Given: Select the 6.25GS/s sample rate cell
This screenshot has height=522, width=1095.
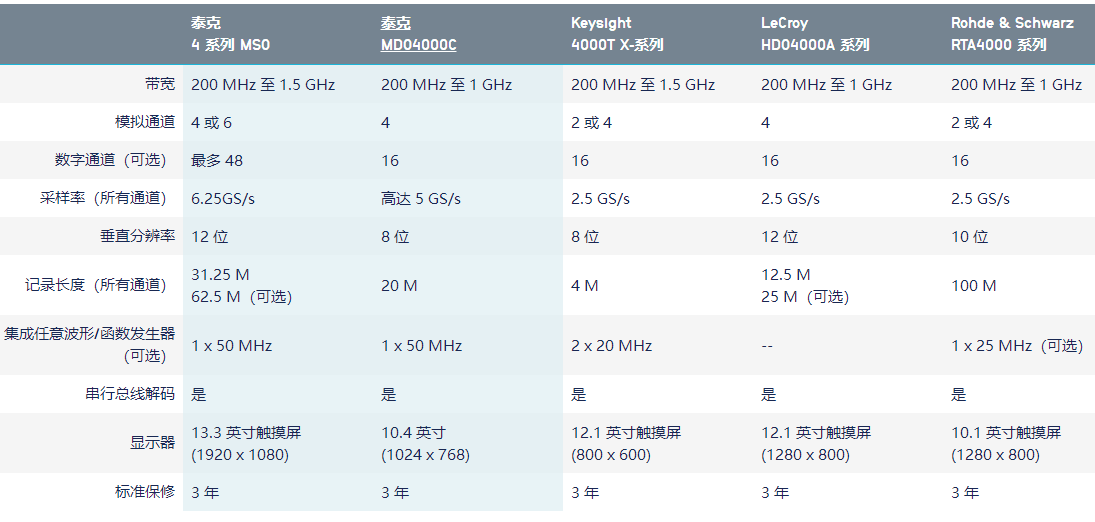Looking at the screenshot, I should pos(223,198).
